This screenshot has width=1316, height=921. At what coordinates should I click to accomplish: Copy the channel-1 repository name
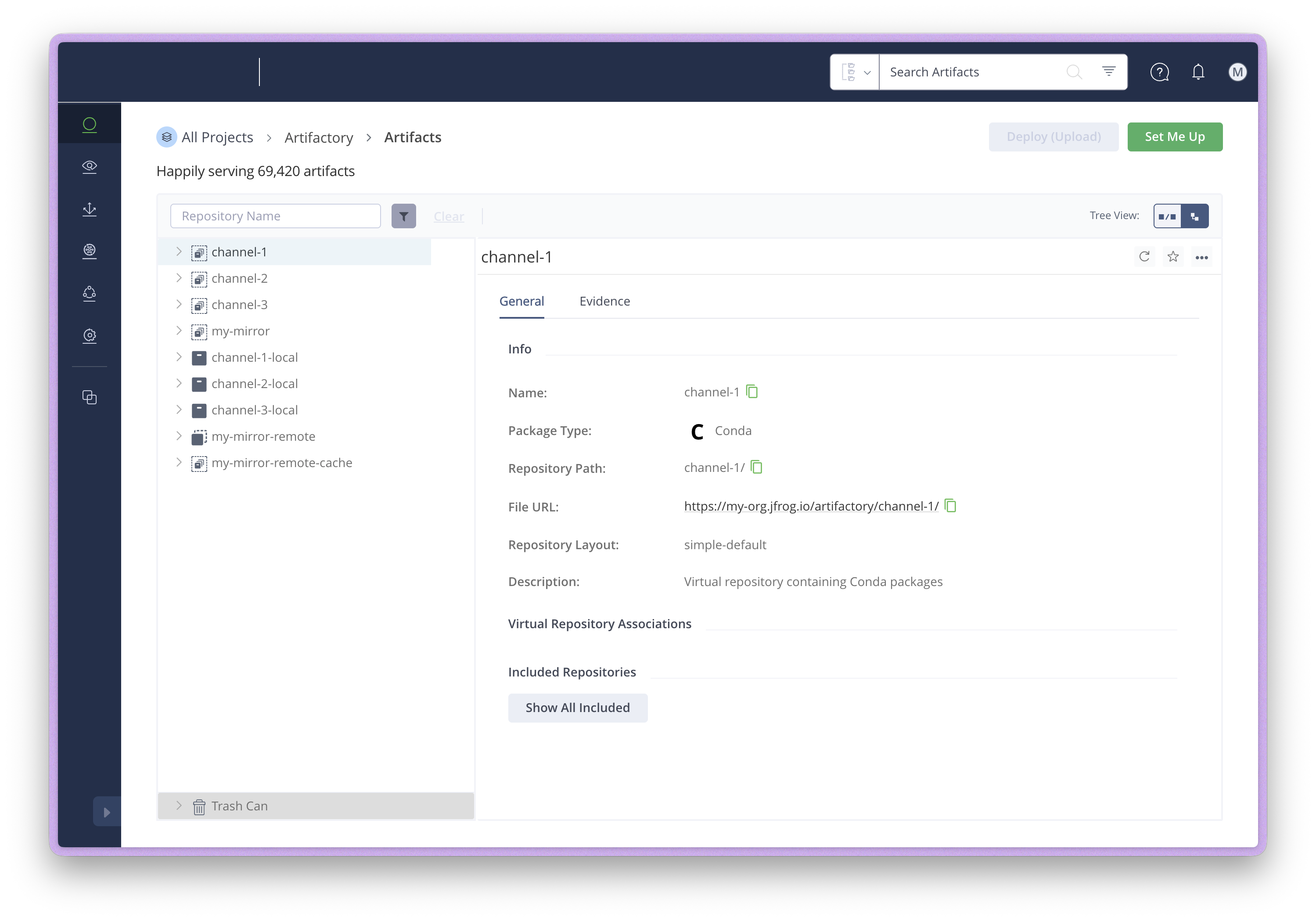(x=752, y=392)
